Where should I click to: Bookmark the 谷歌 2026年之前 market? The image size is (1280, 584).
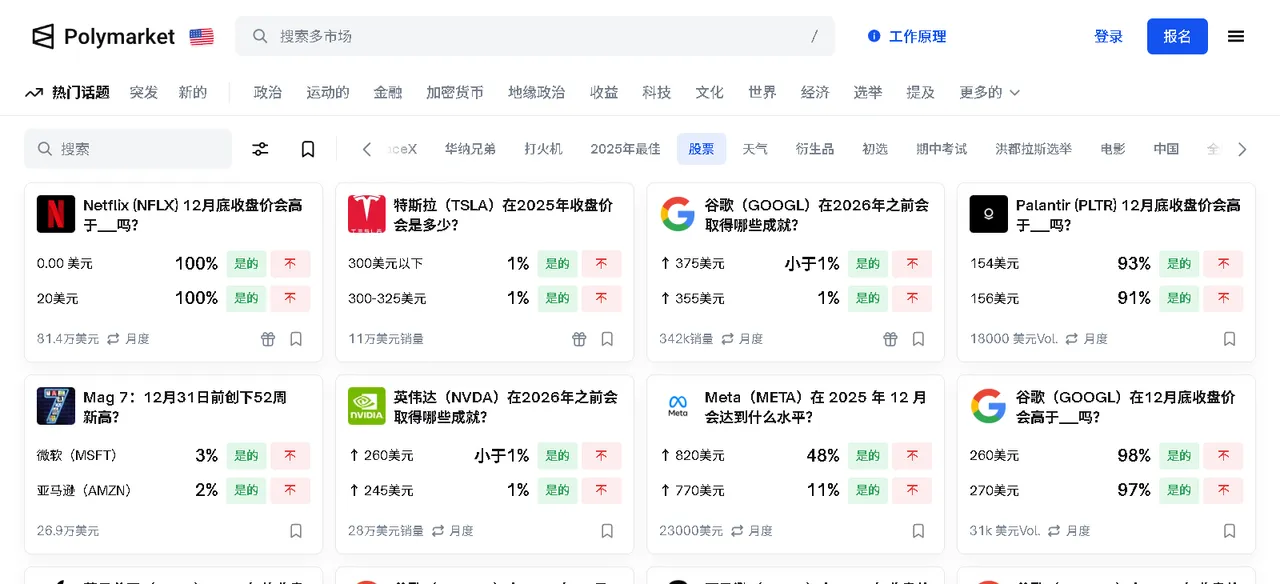(x=918, y=339)
